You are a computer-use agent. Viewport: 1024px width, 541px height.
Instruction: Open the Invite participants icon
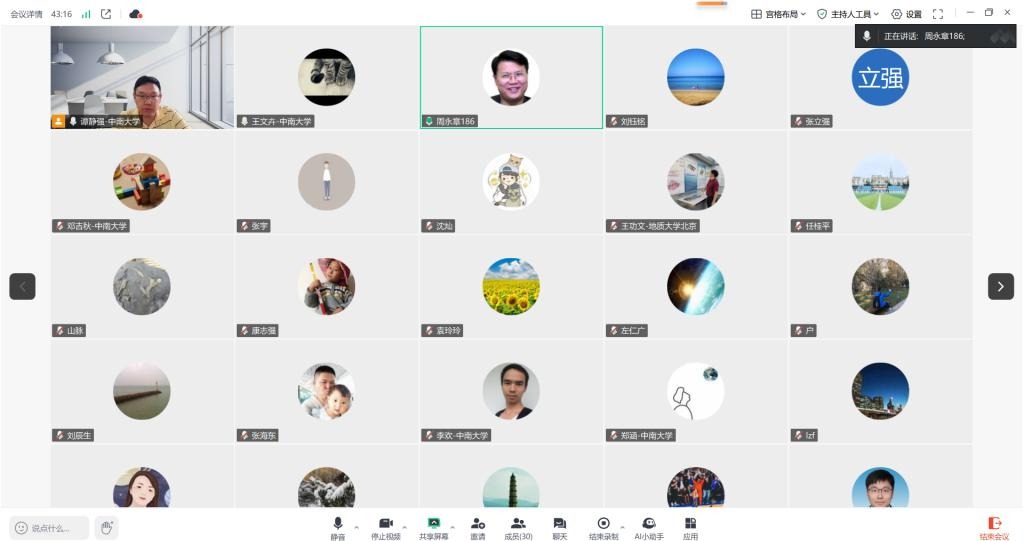tap(478, 524)
